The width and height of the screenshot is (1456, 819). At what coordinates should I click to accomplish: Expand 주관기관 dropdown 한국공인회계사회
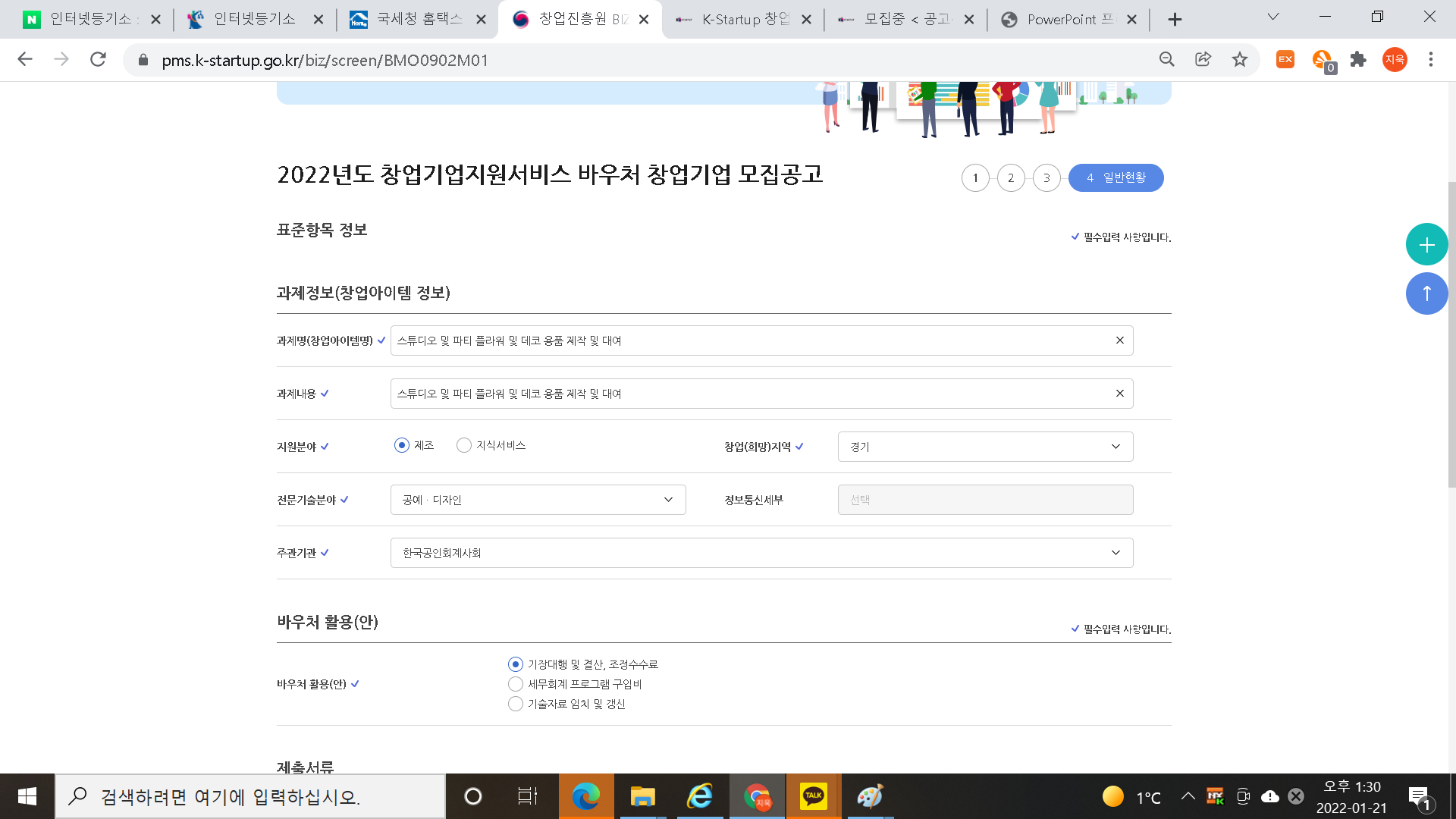761,553
